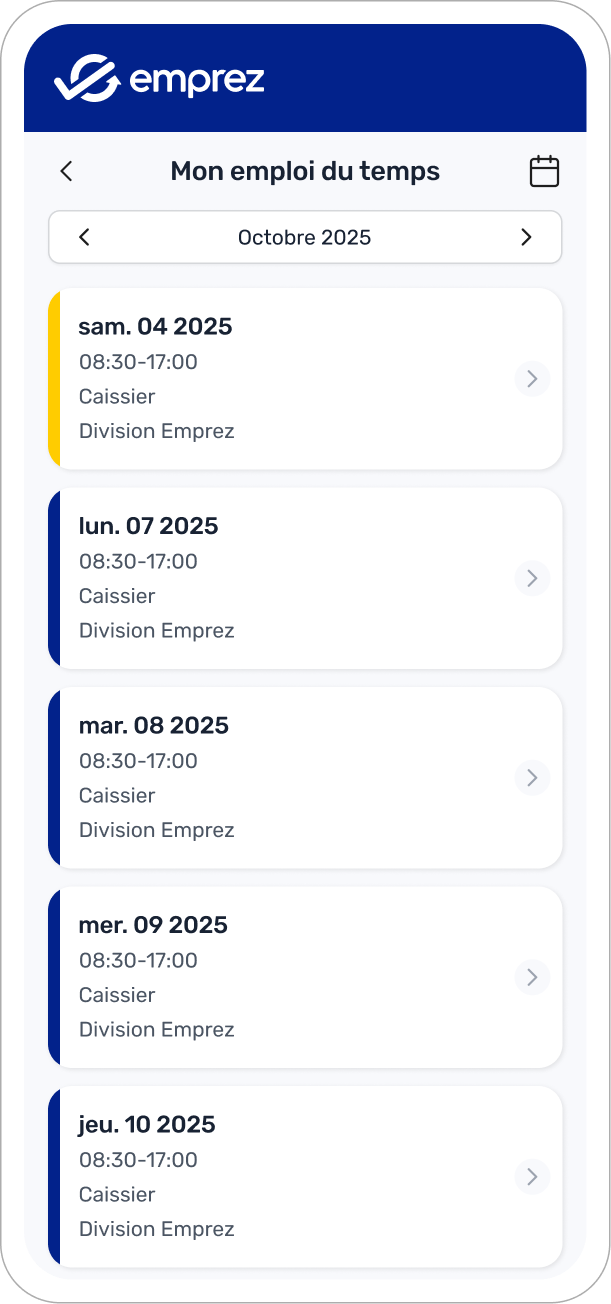This screenshot has width=611, height=1304.
Task: Click the back arrow beside Mon emploi du temps
Action: tap(65, 171)
